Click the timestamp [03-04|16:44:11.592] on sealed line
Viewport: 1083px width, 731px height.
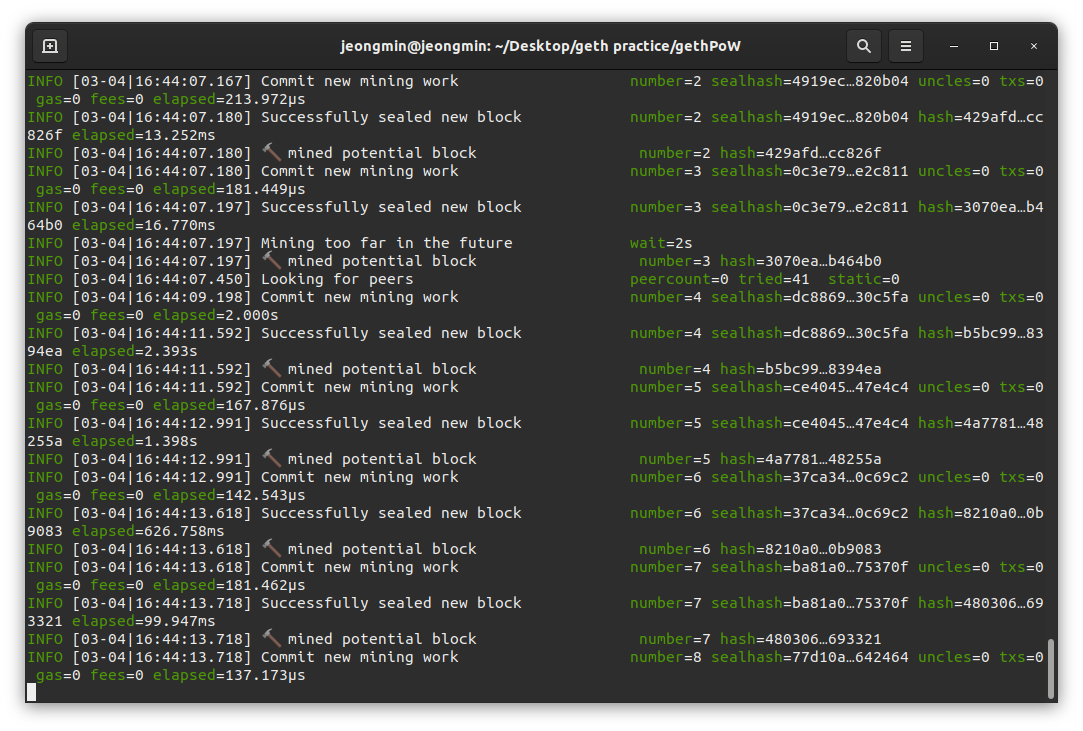pyautogui.click(x=162, y=333)
